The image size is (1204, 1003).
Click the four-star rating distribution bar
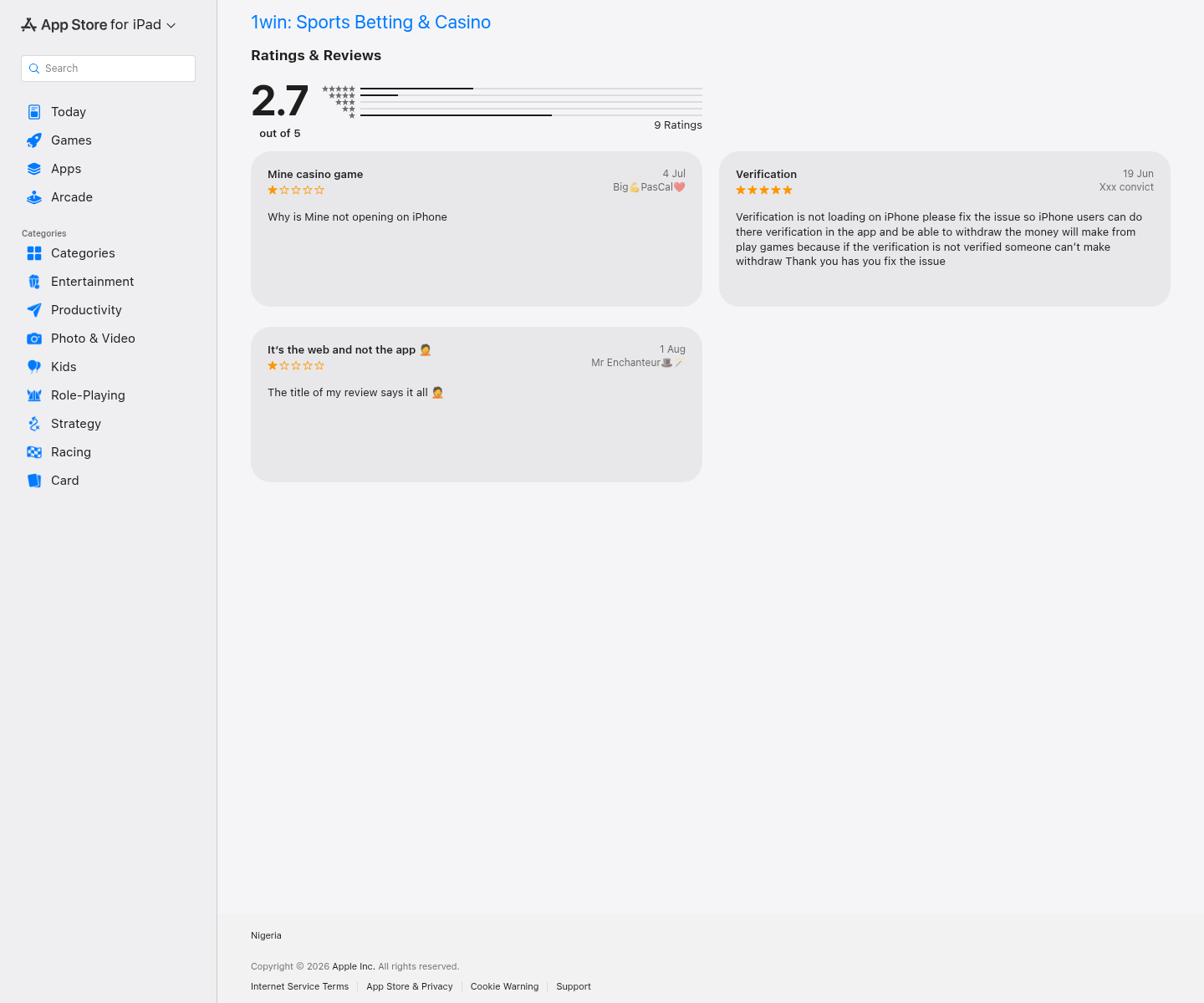click(x=531, y=95)
